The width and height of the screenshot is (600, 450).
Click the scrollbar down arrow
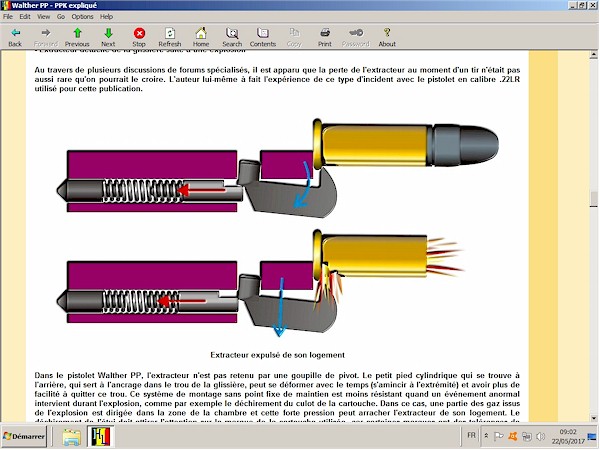[593, 418]
